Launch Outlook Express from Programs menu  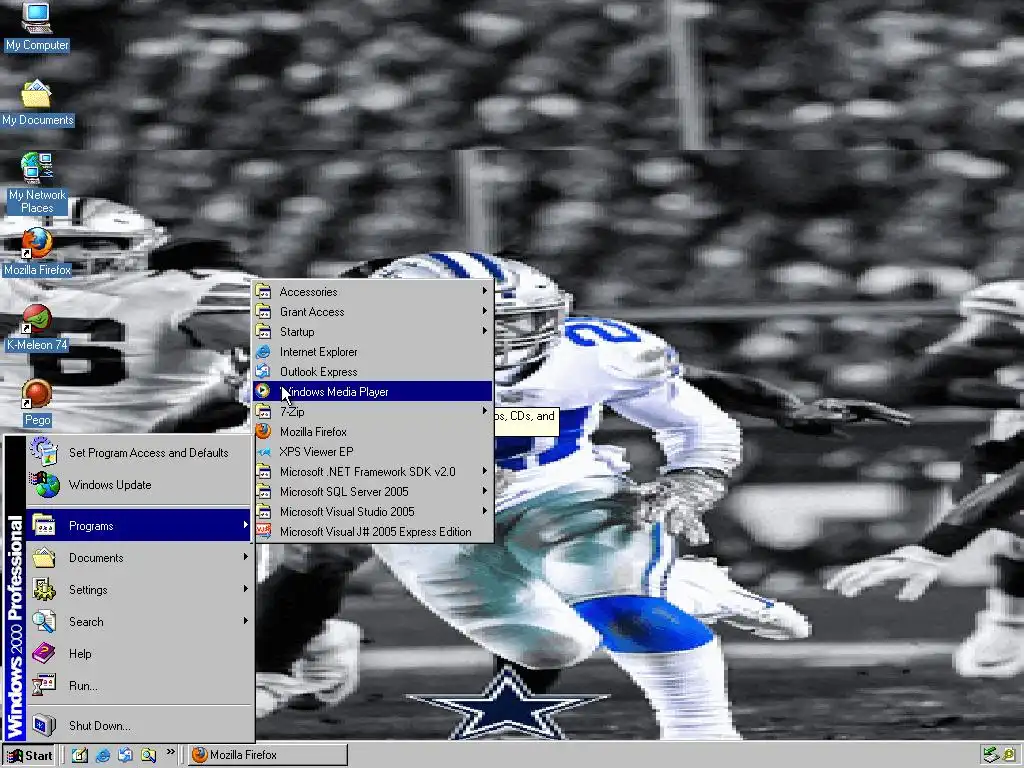click(x=373, y=372)
